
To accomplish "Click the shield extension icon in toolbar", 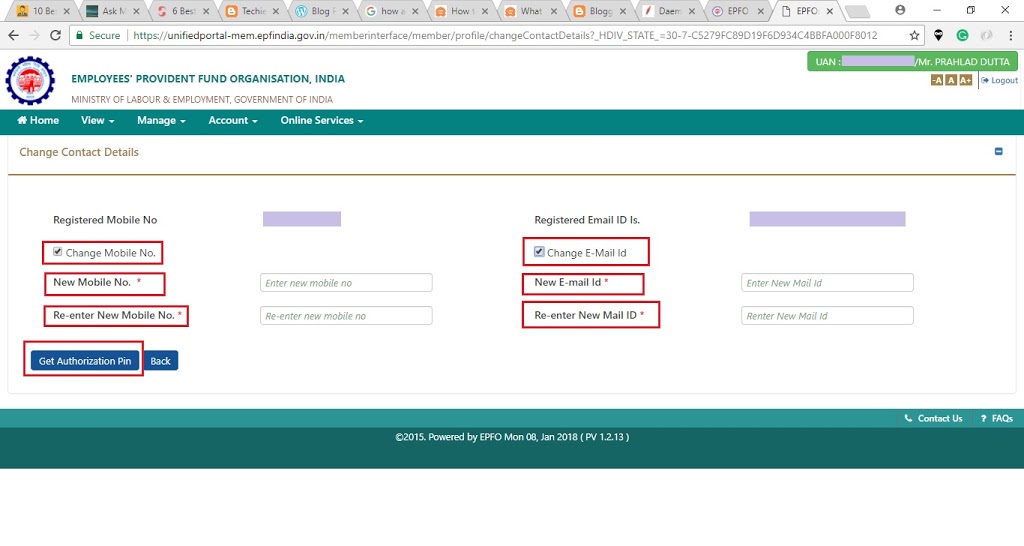I will point(938,35).
